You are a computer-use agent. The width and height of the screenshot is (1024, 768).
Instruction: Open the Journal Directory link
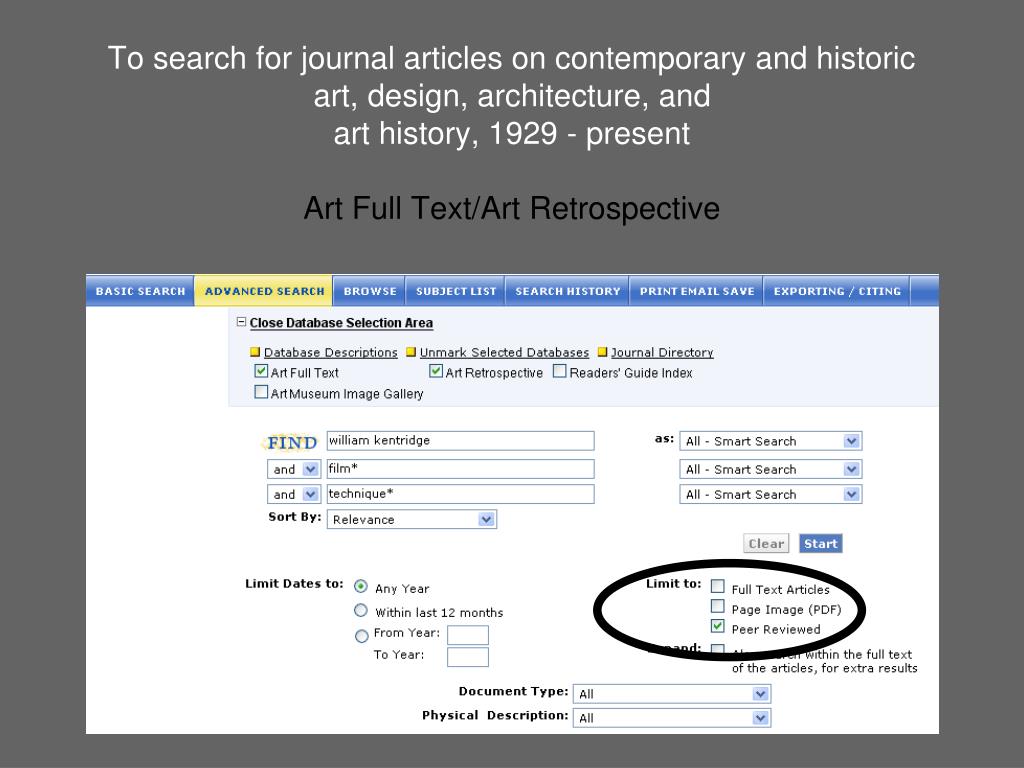(662, 353)
